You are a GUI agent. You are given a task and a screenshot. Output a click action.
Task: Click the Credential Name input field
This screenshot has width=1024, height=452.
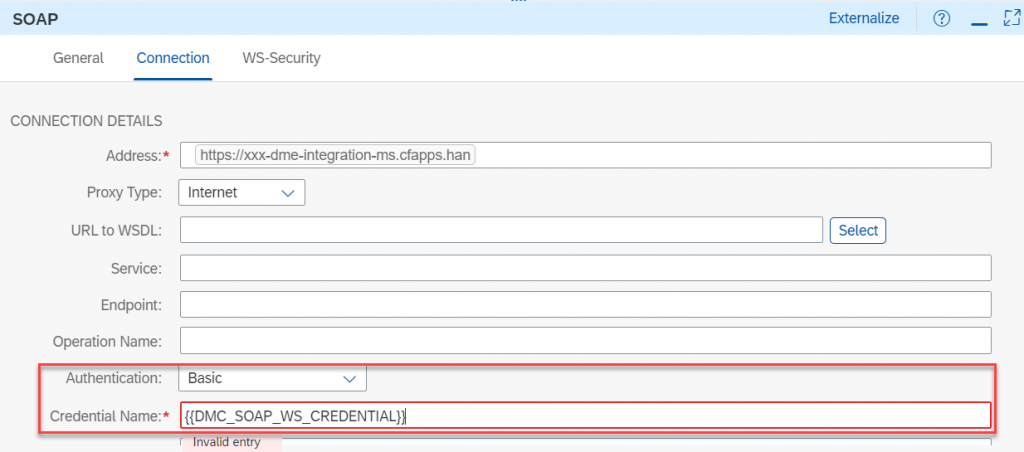(x=586, y=415)
